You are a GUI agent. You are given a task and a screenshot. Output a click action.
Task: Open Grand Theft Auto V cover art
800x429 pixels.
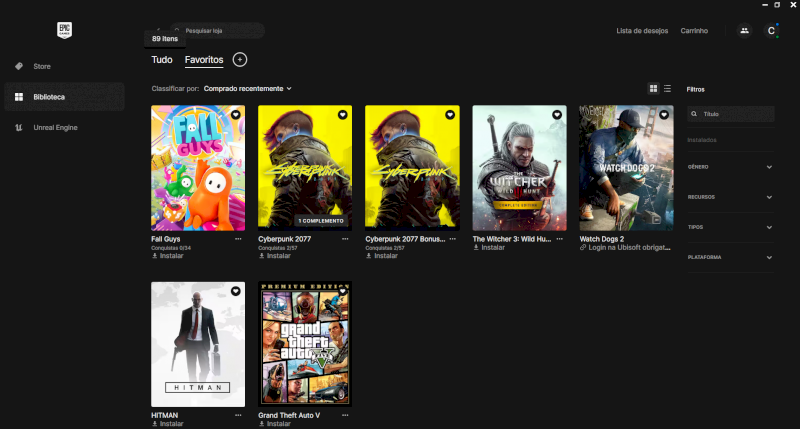point(305,344)
